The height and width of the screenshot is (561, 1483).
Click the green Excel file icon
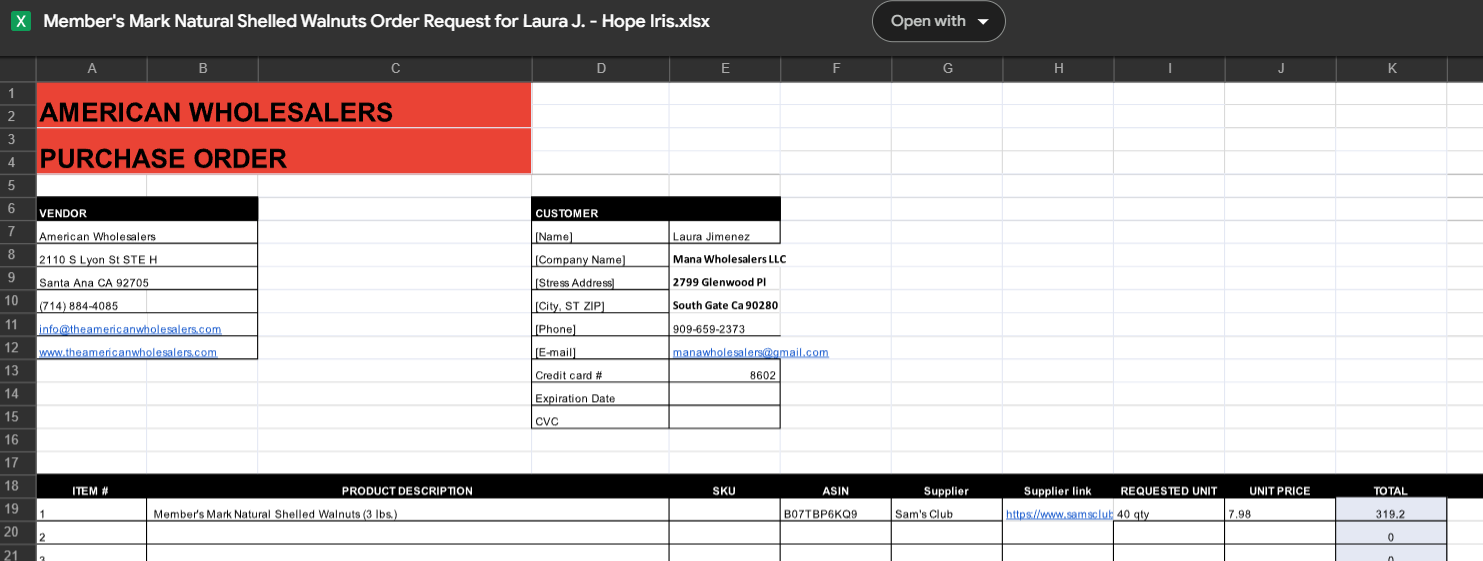click(x=21, y=21)
